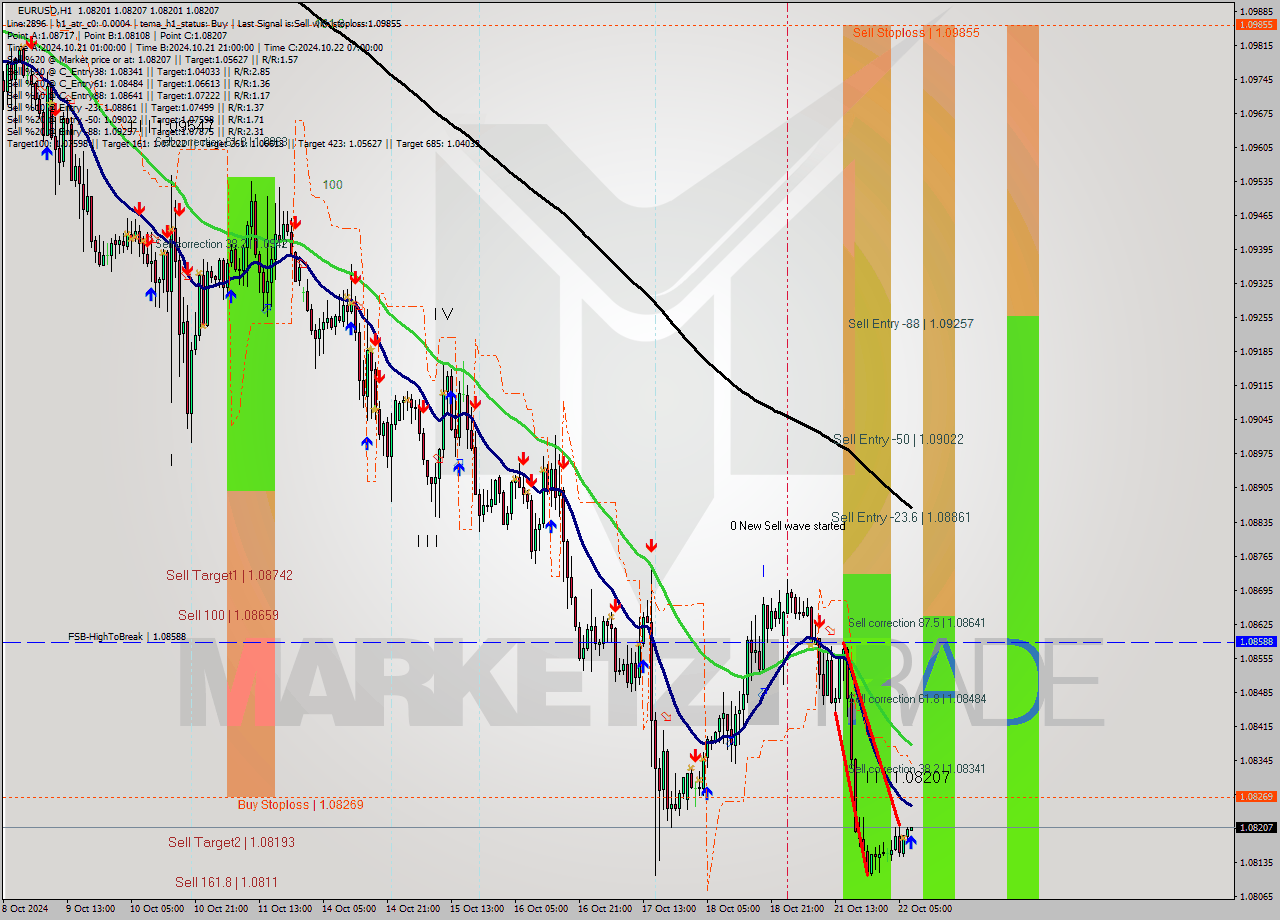Click 1.08065 on the price axis
1280x920 pixels.
click(1256, 897)
